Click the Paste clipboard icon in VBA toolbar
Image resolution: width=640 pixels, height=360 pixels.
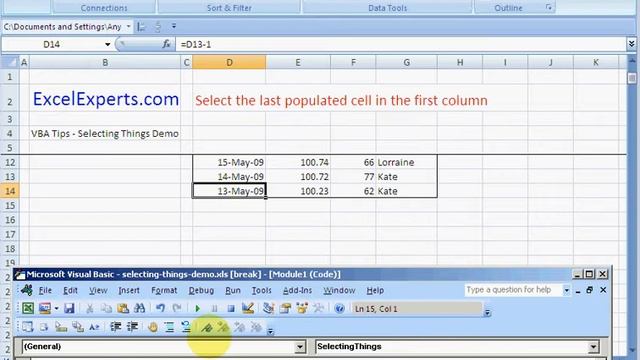coord(123,308)
